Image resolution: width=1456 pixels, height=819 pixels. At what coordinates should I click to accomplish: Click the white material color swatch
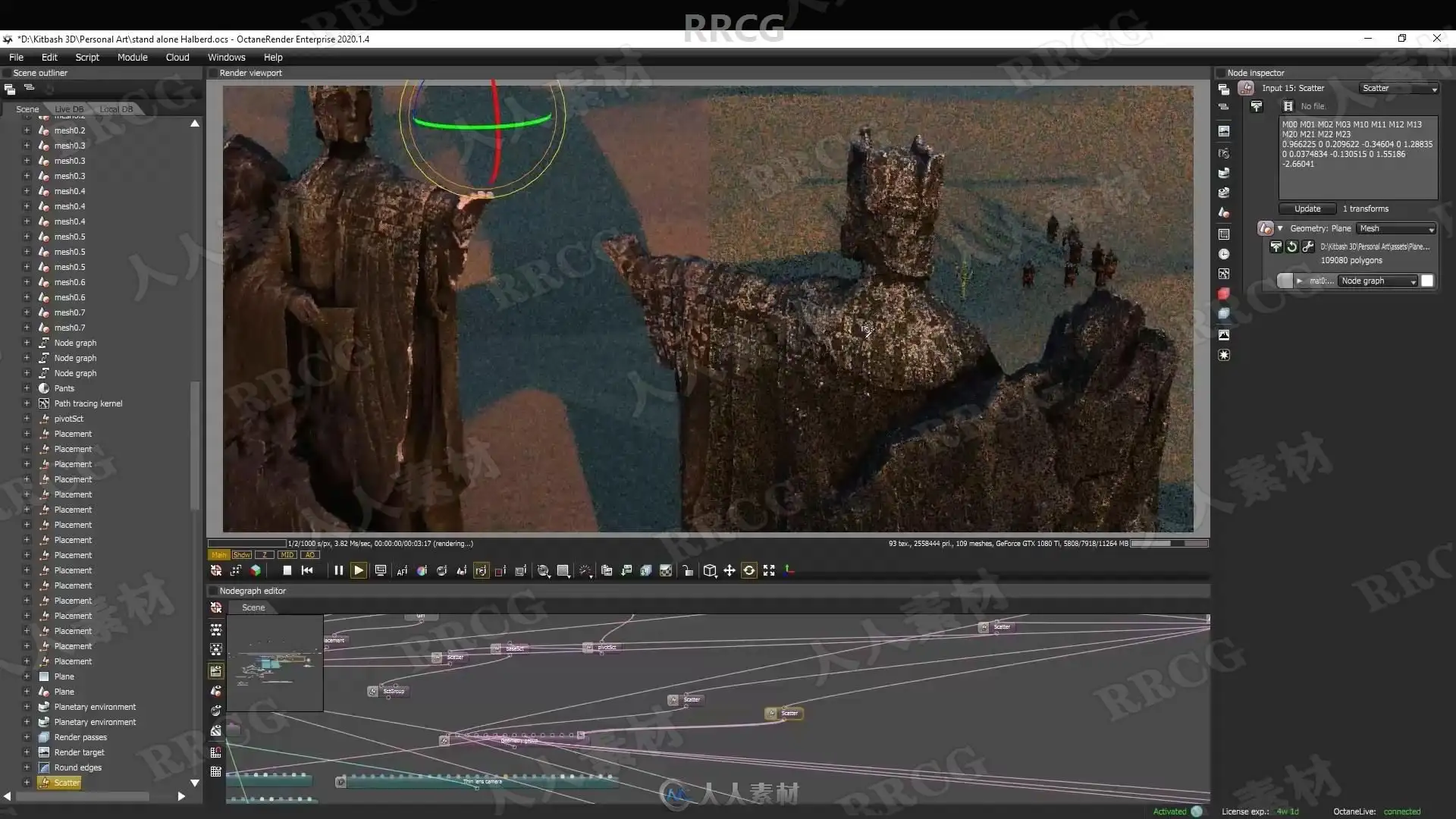[1427, 281]
